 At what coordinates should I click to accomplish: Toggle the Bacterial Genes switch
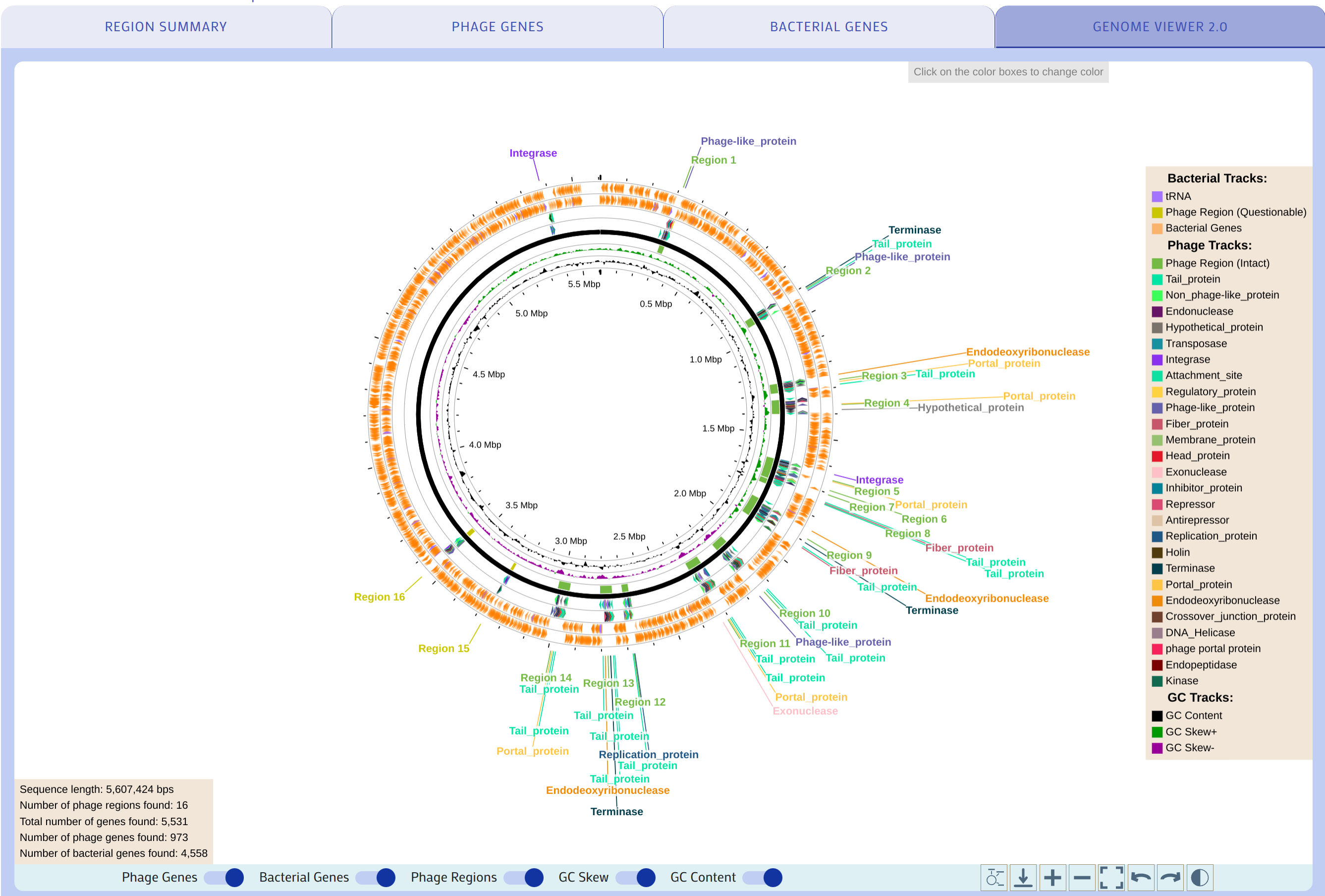[x=376, y=877]
